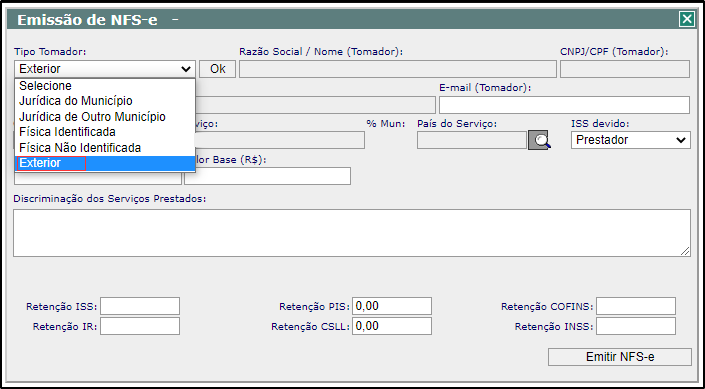The width and height of the screenshot is (705, 389).
Task: Click the ISS devido label
Action: point(600,123)
